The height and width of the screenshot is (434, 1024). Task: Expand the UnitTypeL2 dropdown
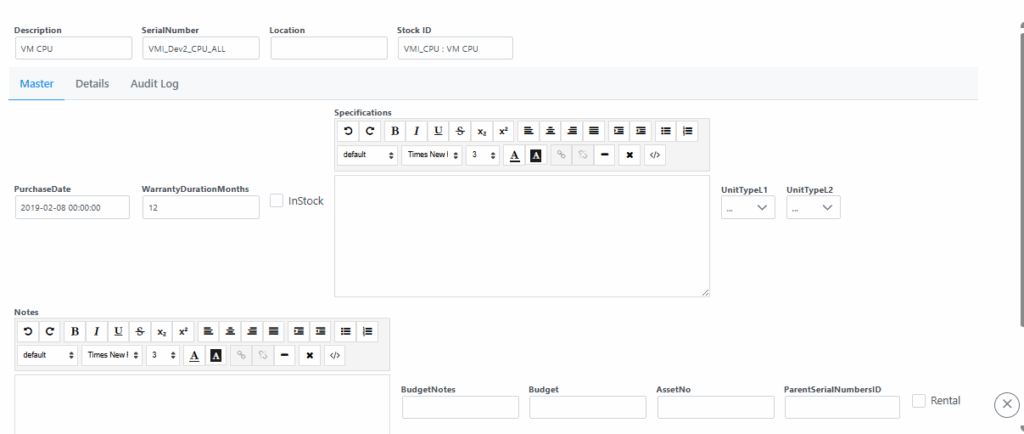tap(813, 207)
